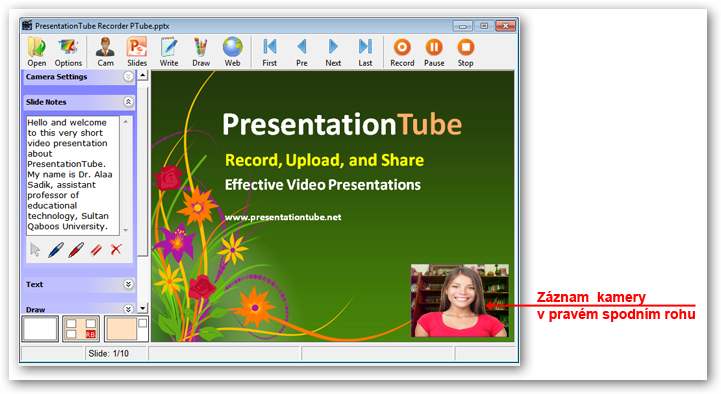Select the Write tool in toolbar
This screenshot has height=394, width=721.
click(169, 52)
